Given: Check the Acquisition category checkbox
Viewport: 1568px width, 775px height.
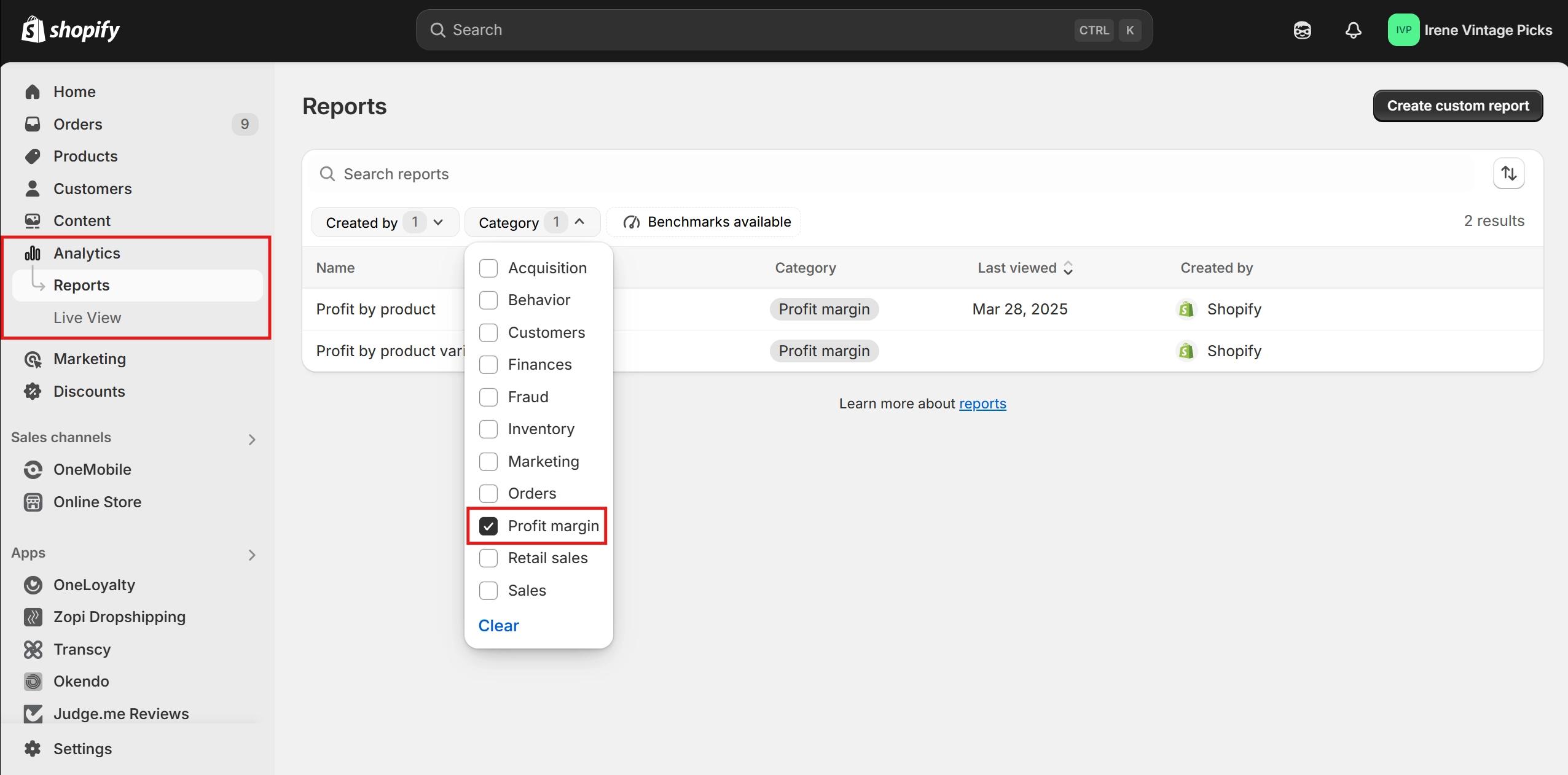Looking at the screenshot, I should pyautogui.click(x=488, y=268).
